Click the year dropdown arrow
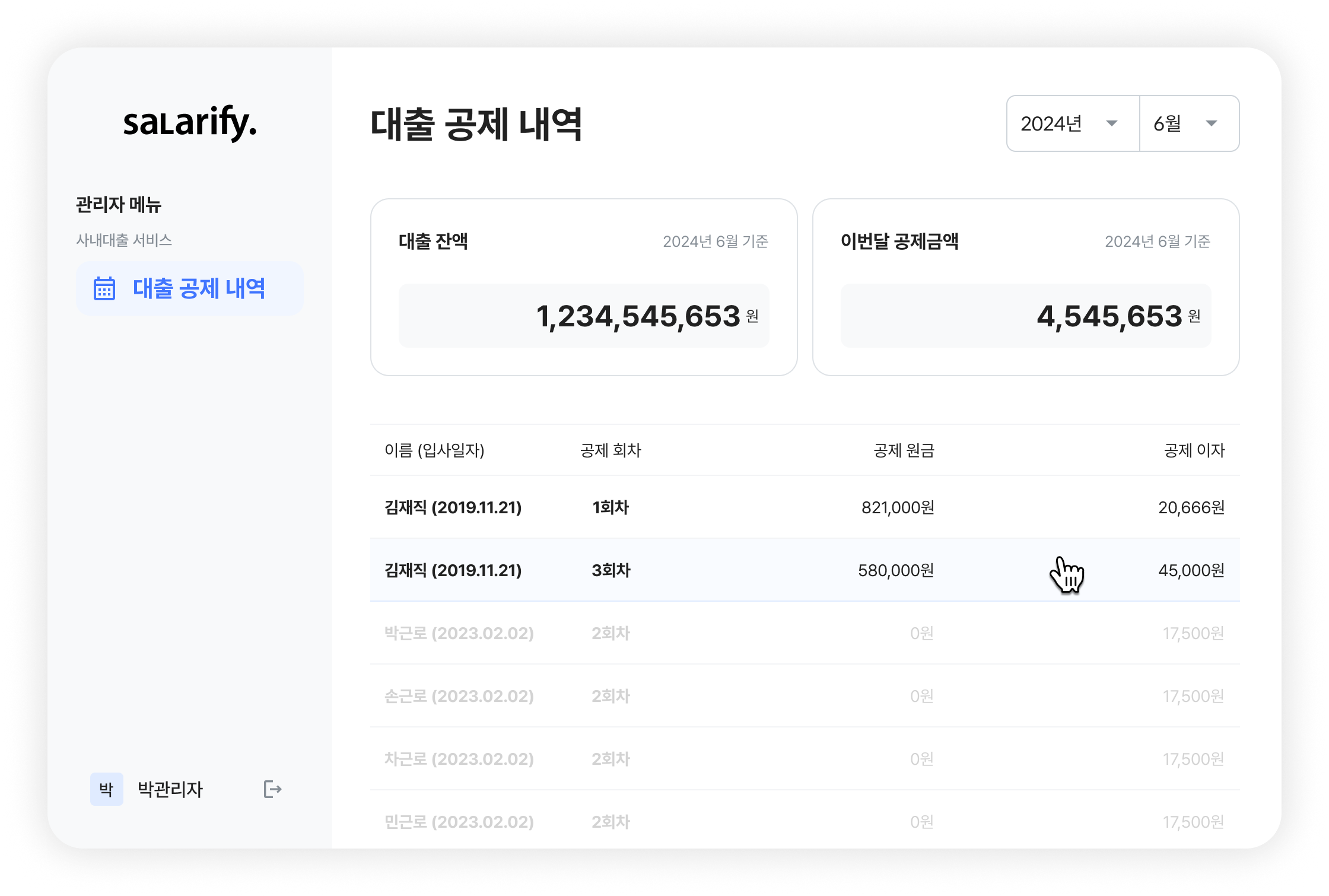The height and width of the screenshot is (896, 1329). [1112, 123]
